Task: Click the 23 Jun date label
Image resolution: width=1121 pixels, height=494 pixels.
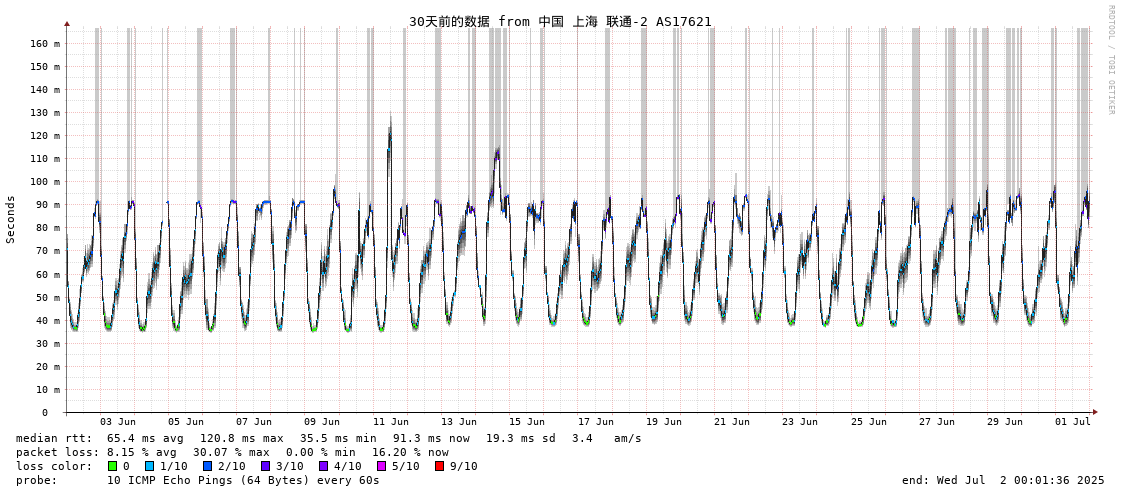Action: [x=800, y=422]
